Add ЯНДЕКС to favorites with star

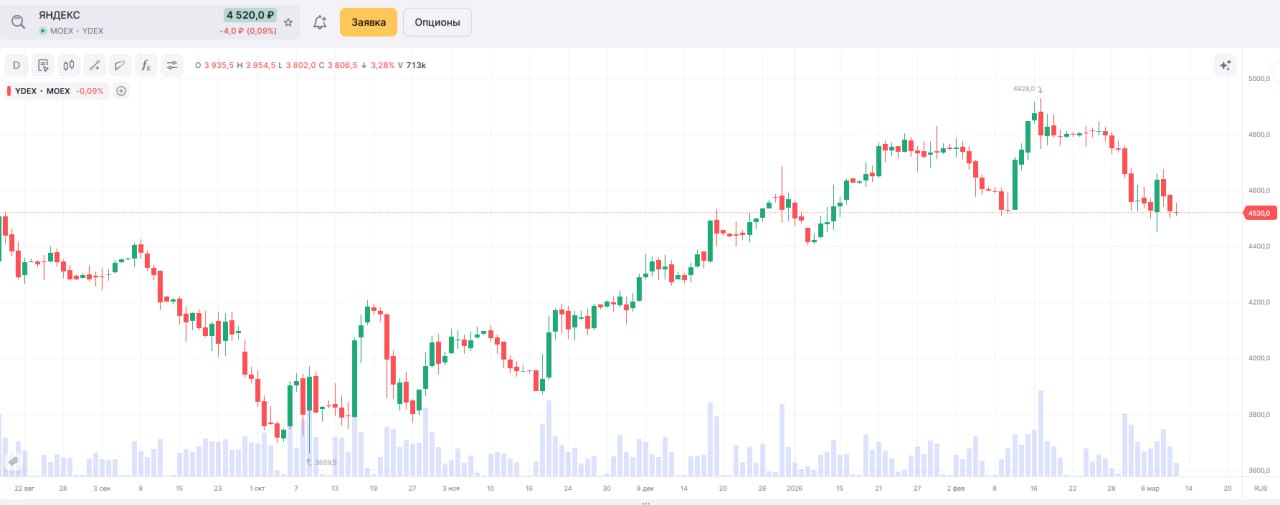coord(289,22)
